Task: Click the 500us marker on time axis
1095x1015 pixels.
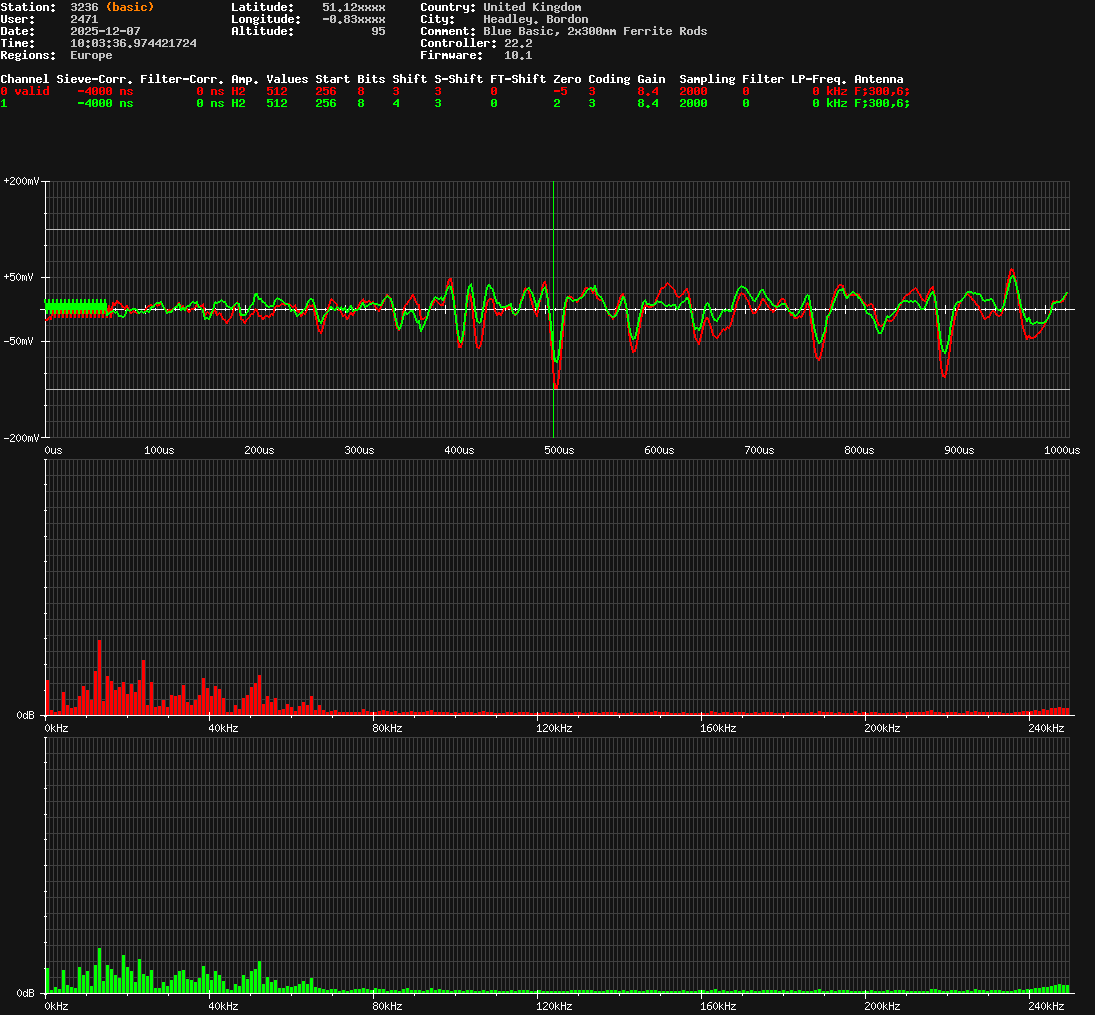Action: click(x=559, y=450)
